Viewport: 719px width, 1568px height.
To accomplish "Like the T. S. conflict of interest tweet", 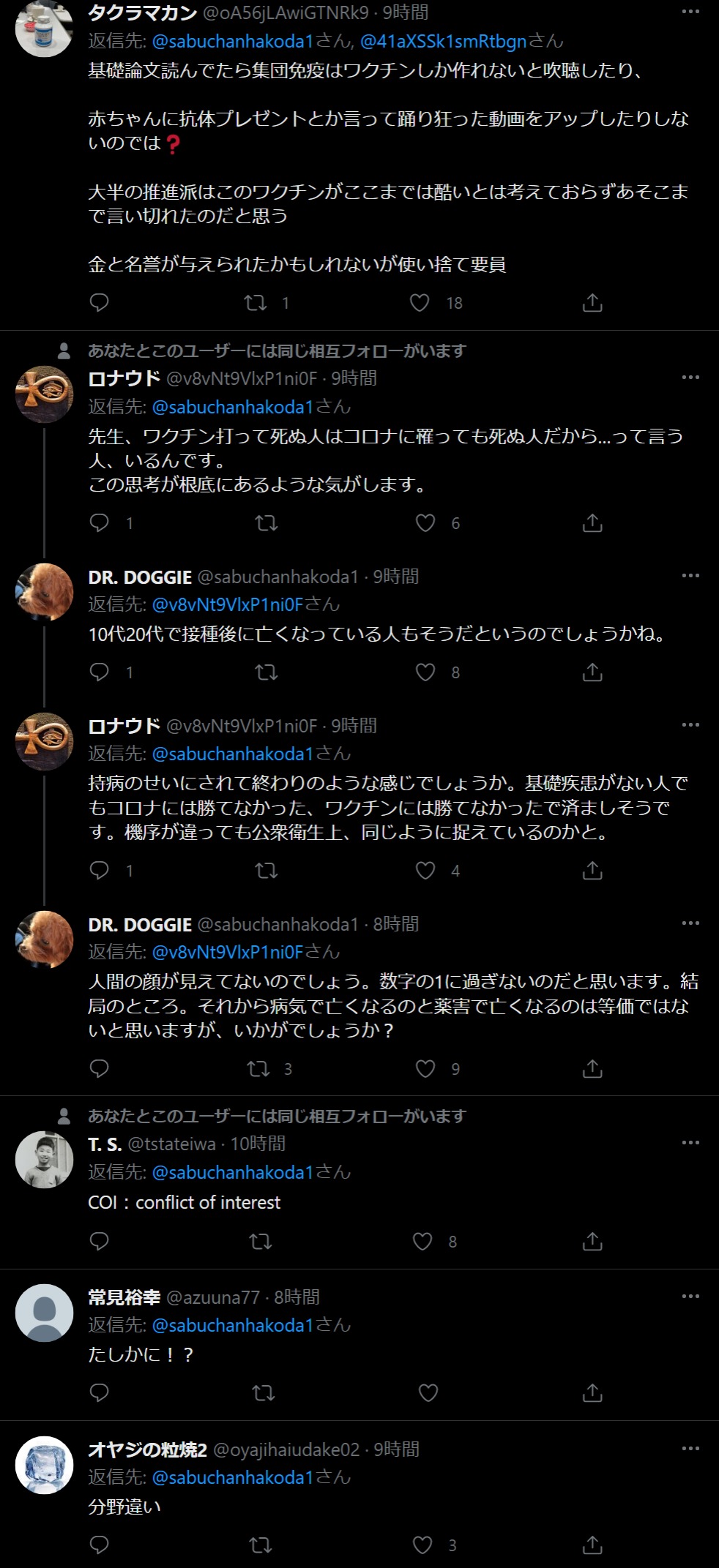I will [x=422, y=1241].
